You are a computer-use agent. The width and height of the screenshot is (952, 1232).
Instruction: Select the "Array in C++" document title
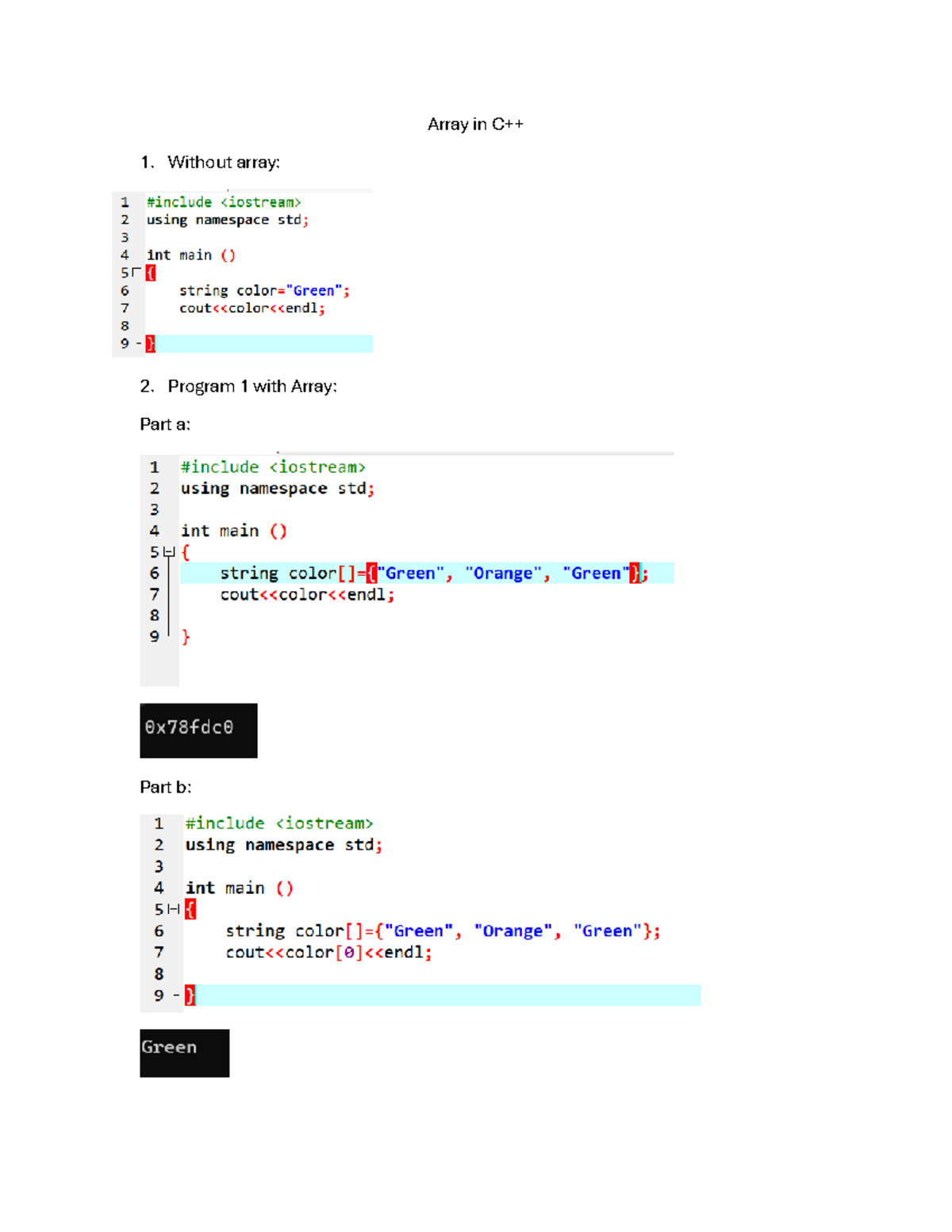coord(475,124)
